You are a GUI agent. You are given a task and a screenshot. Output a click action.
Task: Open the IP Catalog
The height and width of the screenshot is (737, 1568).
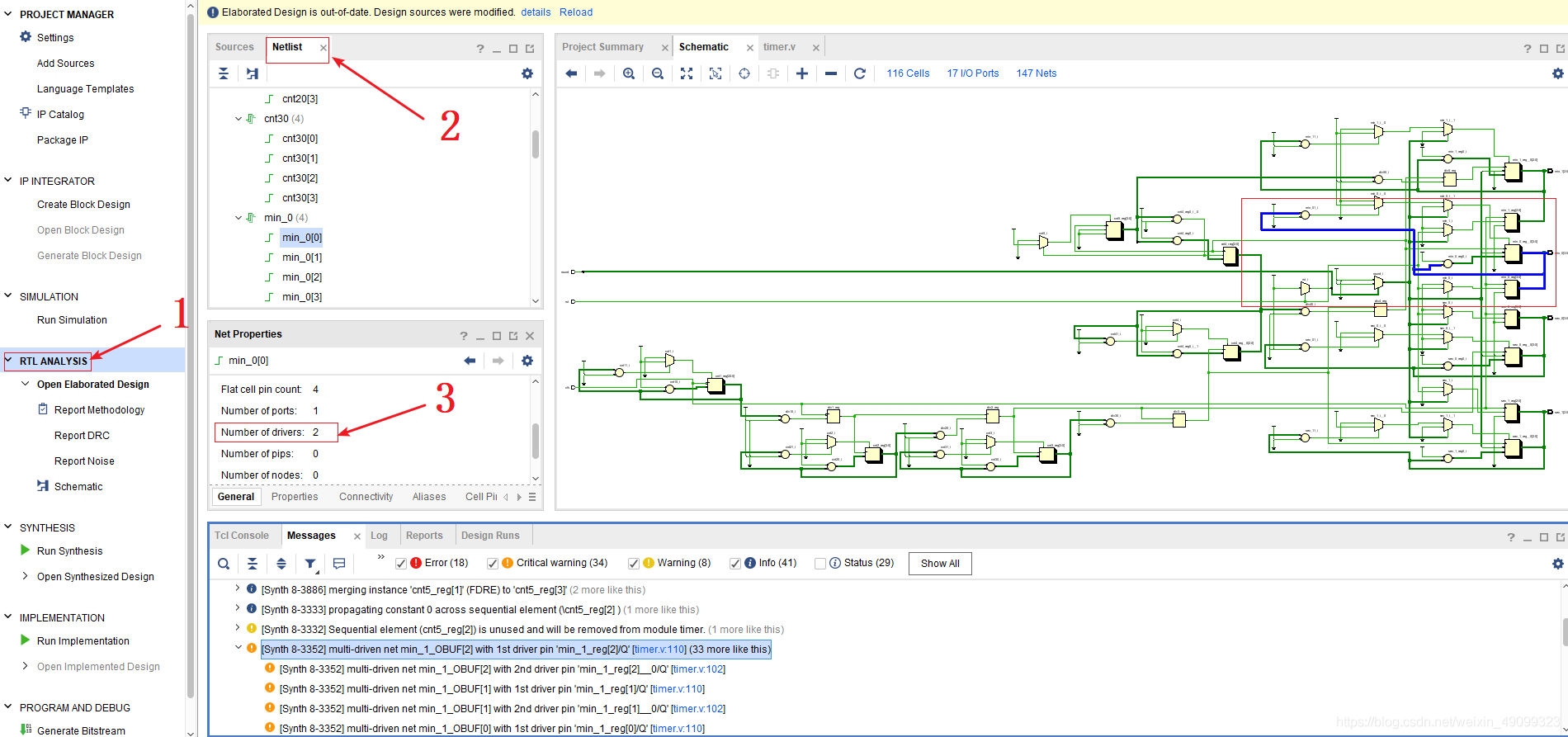coord(60,114)
